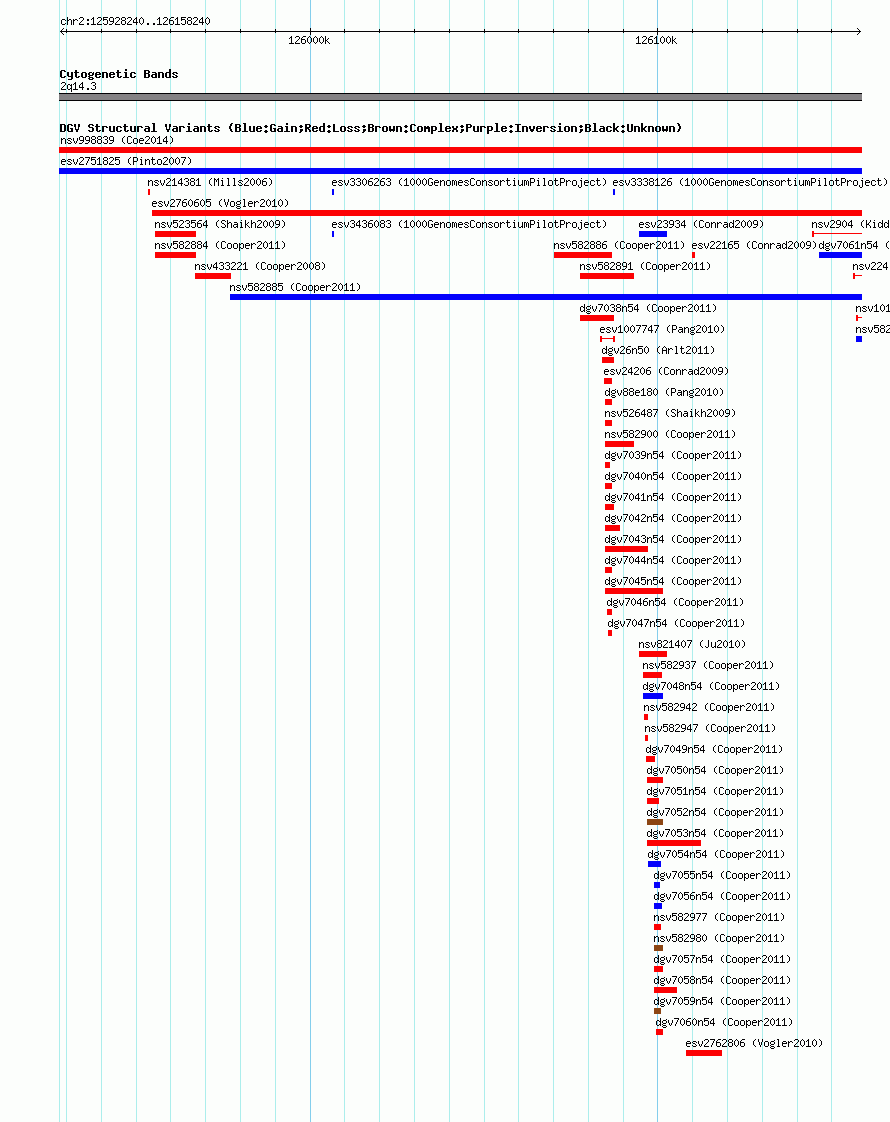
Task: Click dgv7060n54 (Cooper2011) label
Action: (724, 1022)
